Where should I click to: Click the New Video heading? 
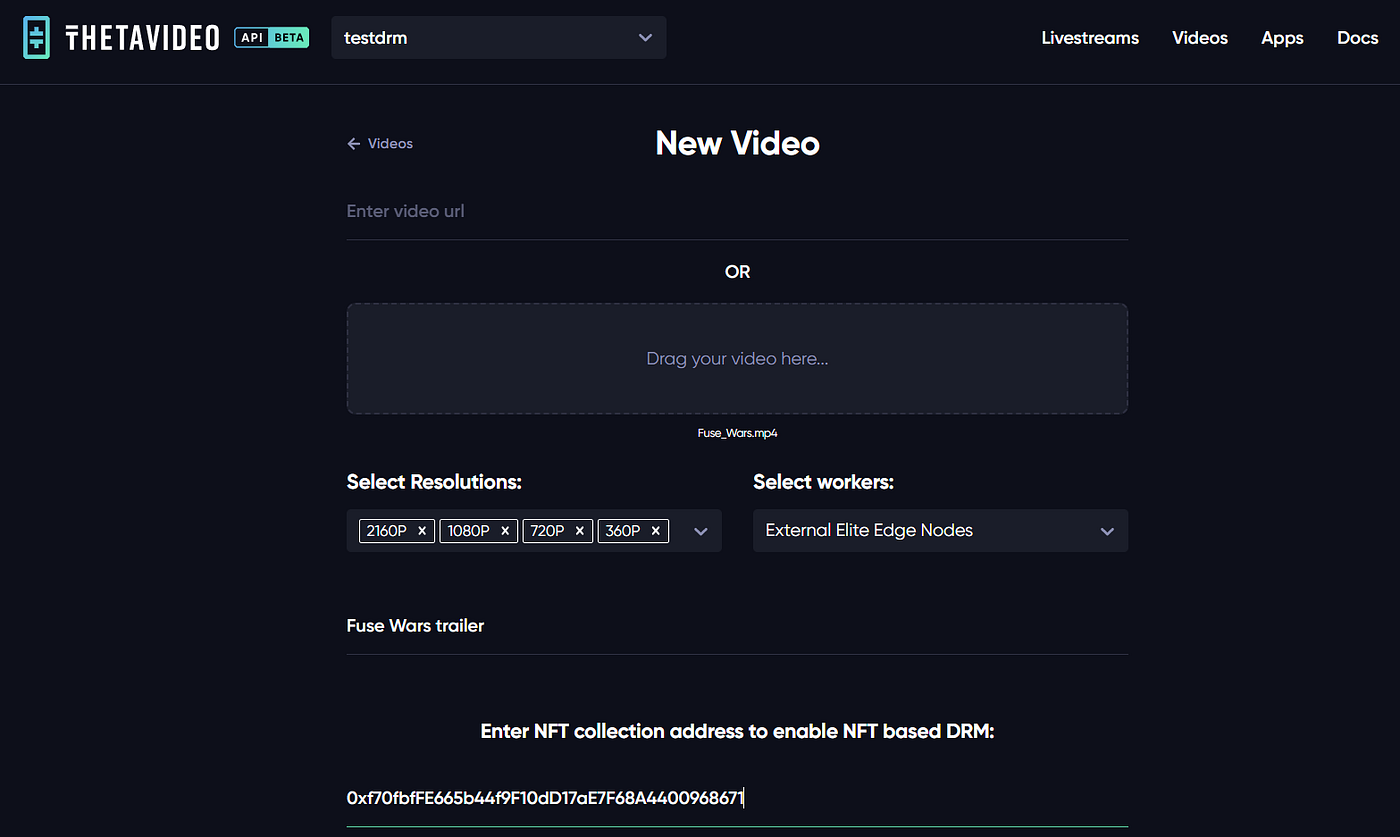click(x=738, y=144)
